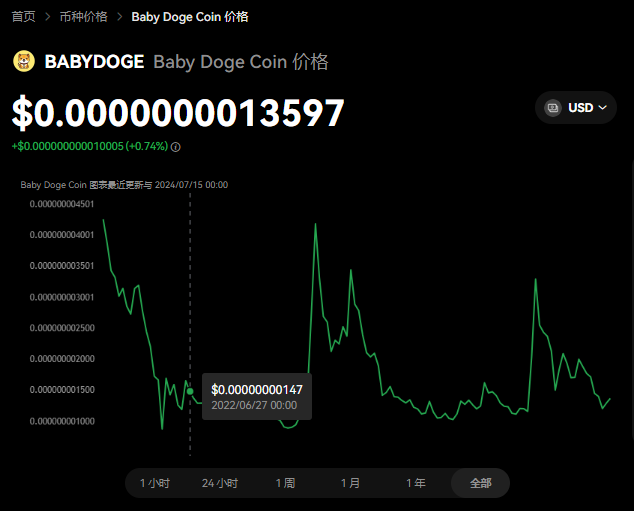Click the BABYDOGE ticker heading

(x=94, y=62)
